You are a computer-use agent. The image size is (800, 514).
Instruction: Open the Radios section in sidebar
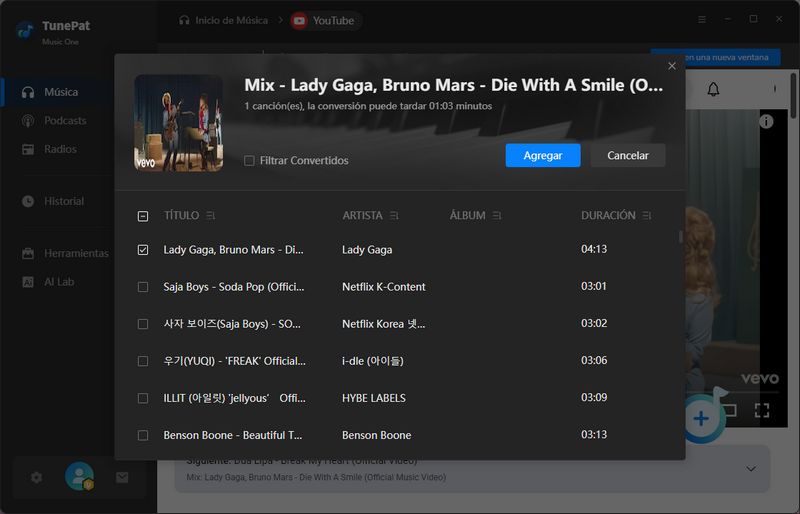(x=49, y=149)
